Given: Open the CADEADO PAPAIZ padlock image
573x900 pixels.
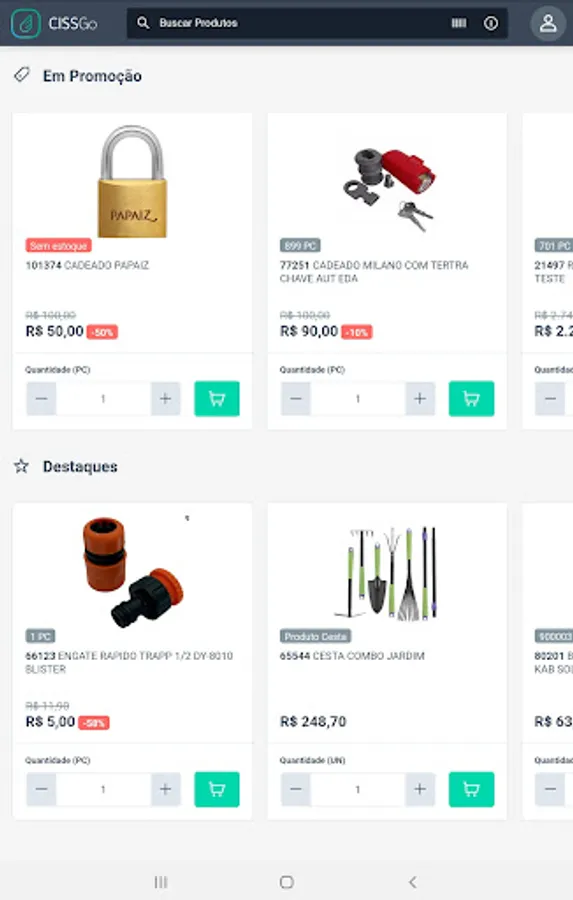Looking at the screenshot, I should 133,181.
